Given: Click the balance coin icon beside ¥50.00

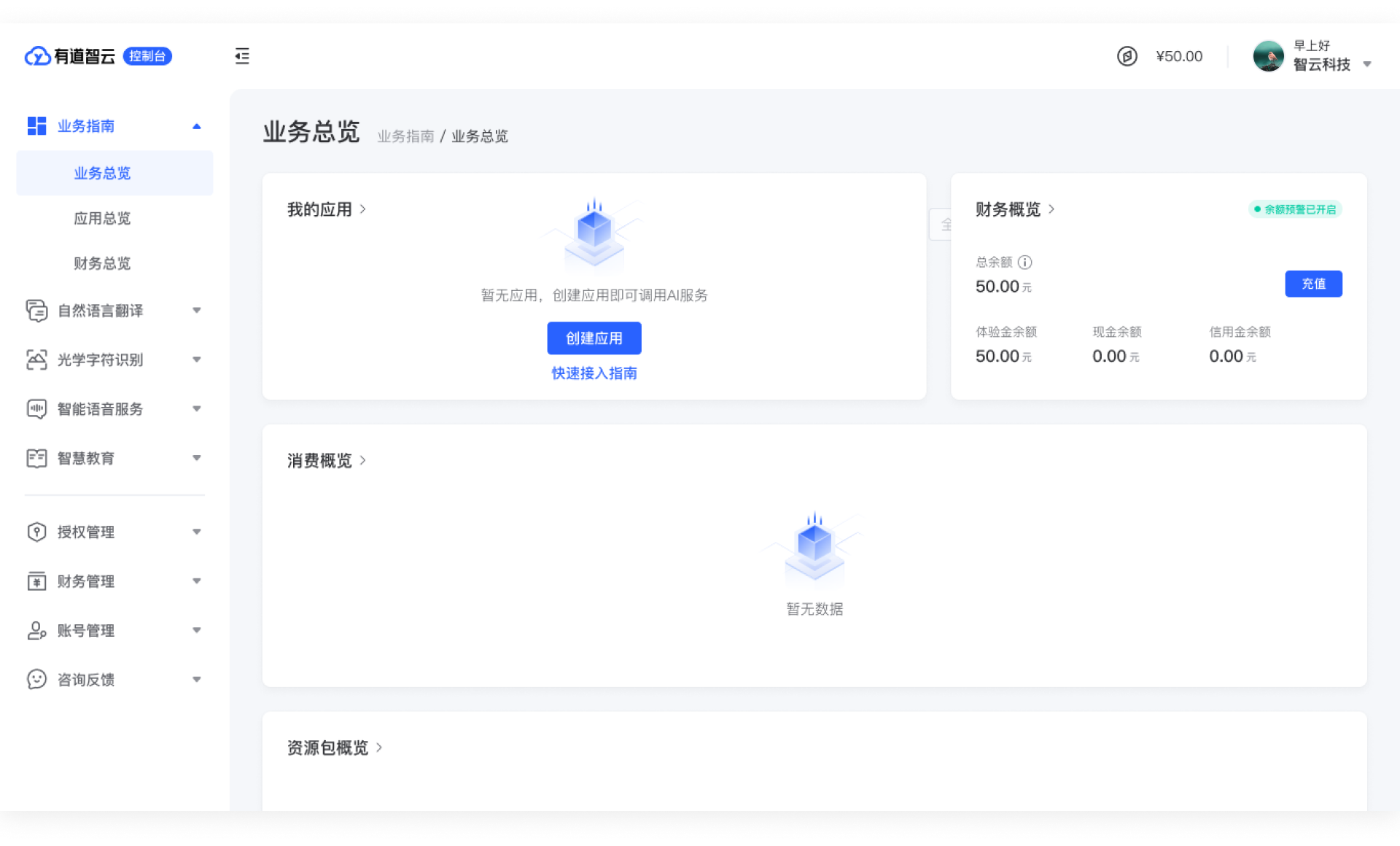Looking at the screenshot, I should coord(1127,56).
